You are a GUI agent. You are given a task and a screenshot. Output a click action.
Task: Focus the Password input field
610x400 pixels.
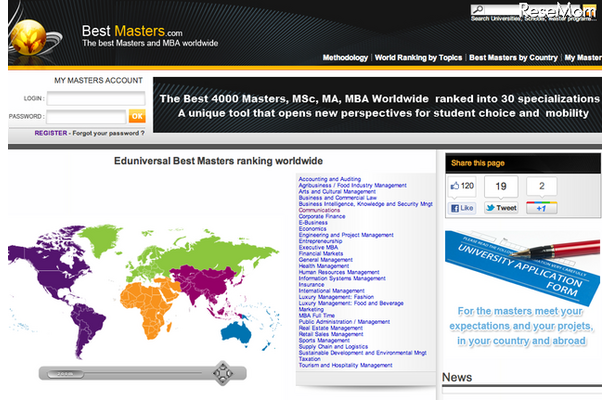tap(86, 116)
